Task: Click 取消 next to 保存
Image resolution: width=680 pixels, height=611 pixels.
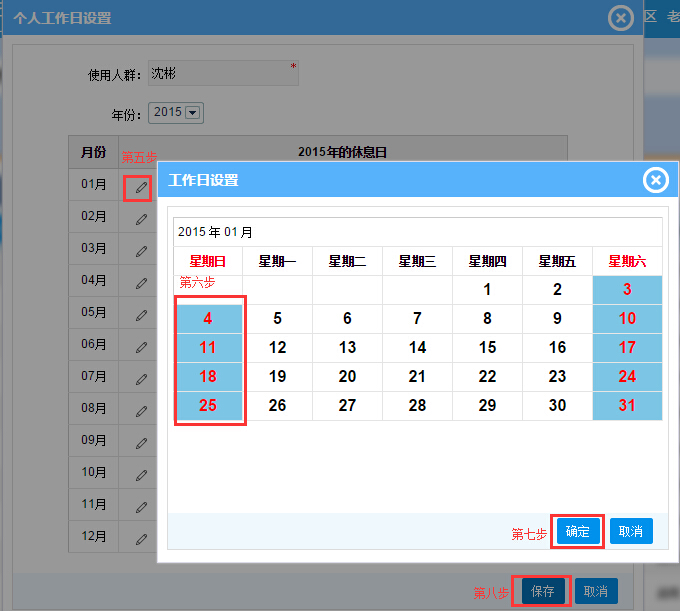Action: pos(596,591)
